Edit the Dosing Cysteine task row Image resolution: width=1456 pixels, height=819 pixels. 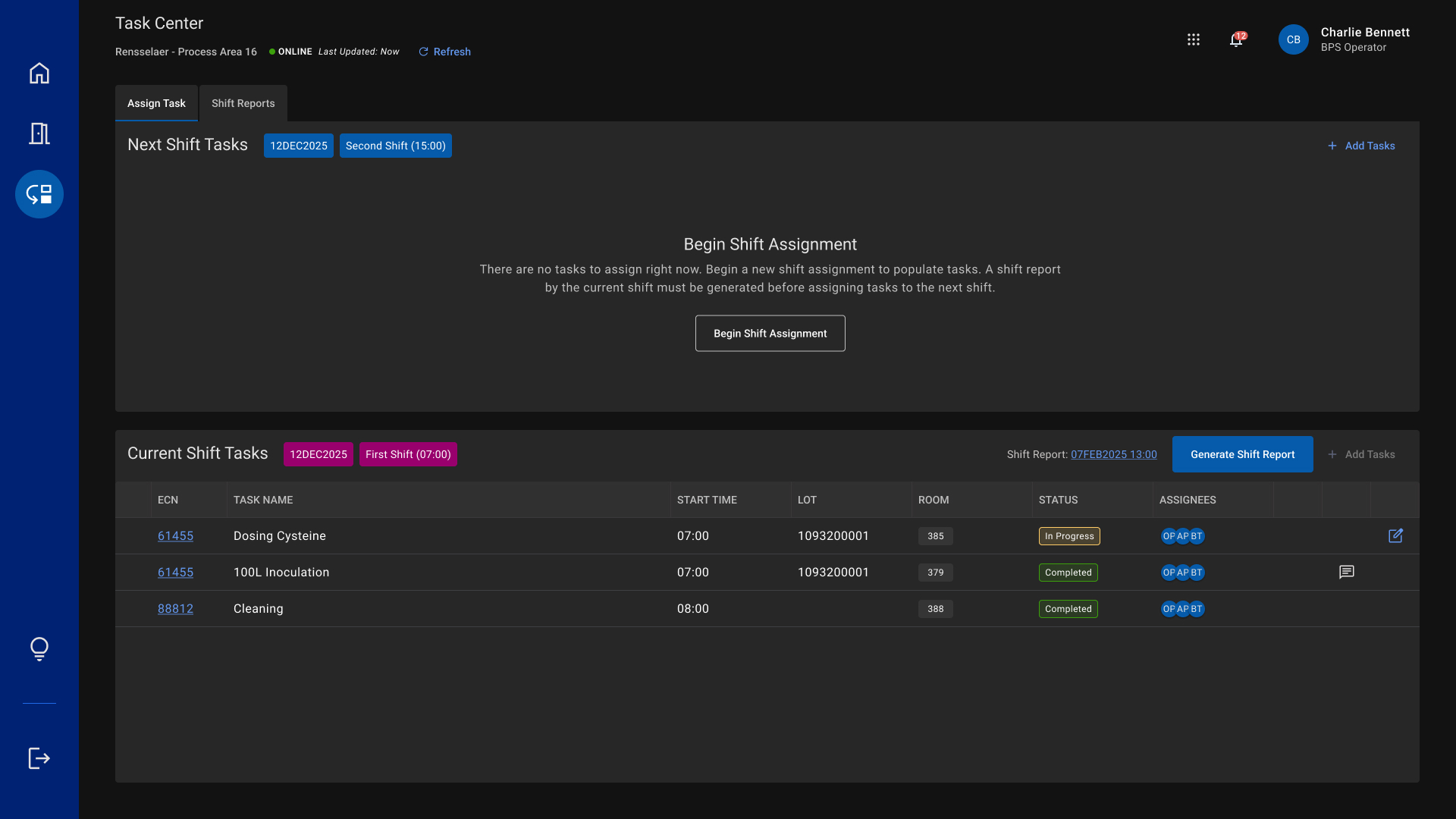coord(1395,536)
